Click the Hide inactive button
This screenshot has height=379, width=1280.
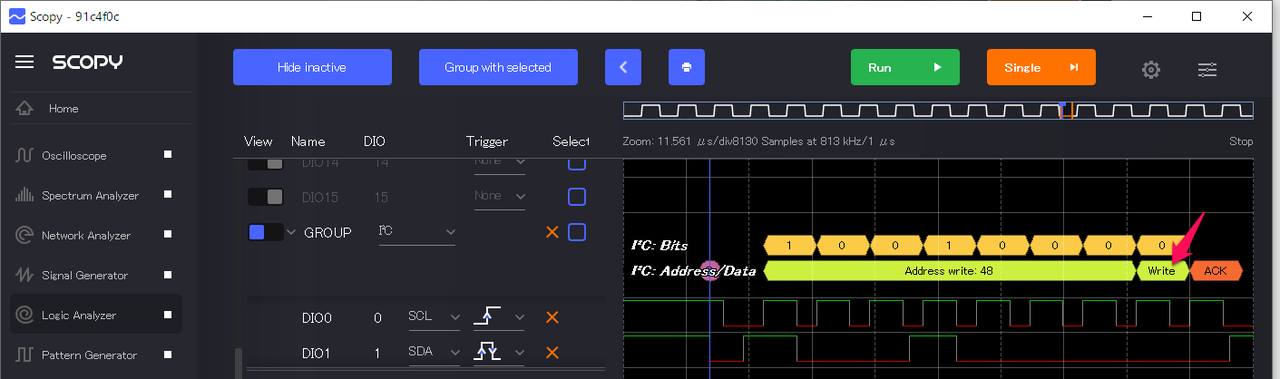click(312, 67)
